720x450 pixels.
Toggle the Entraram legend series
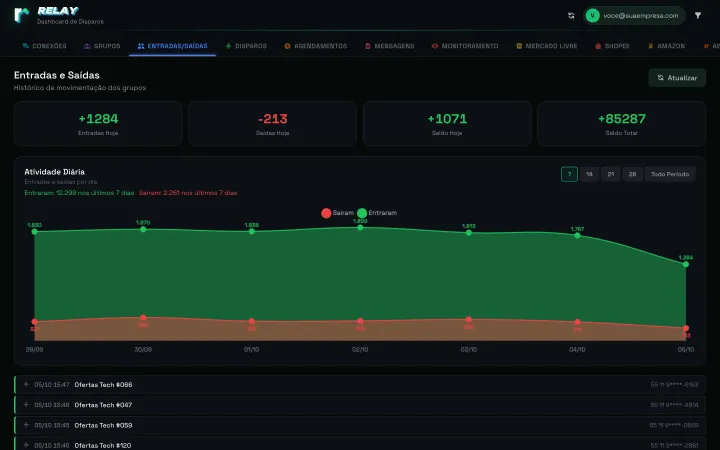[x=377, y=213]
